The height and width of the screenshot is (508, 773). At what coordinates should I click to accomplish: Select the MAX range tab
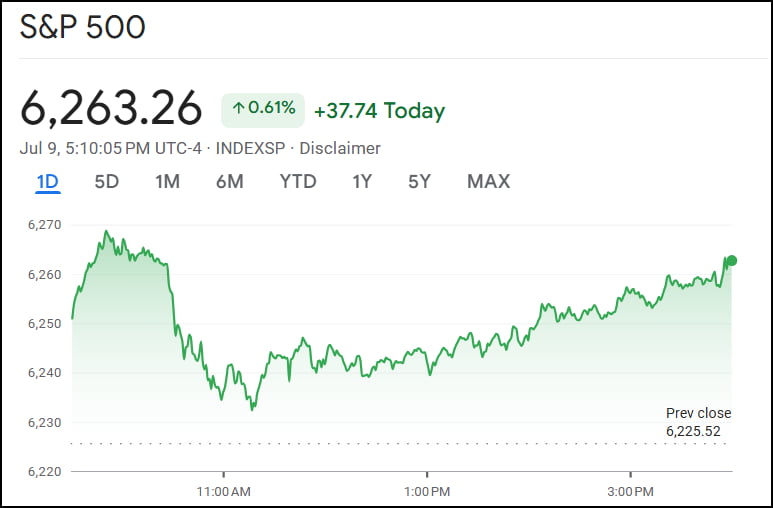tap(488, 182)
